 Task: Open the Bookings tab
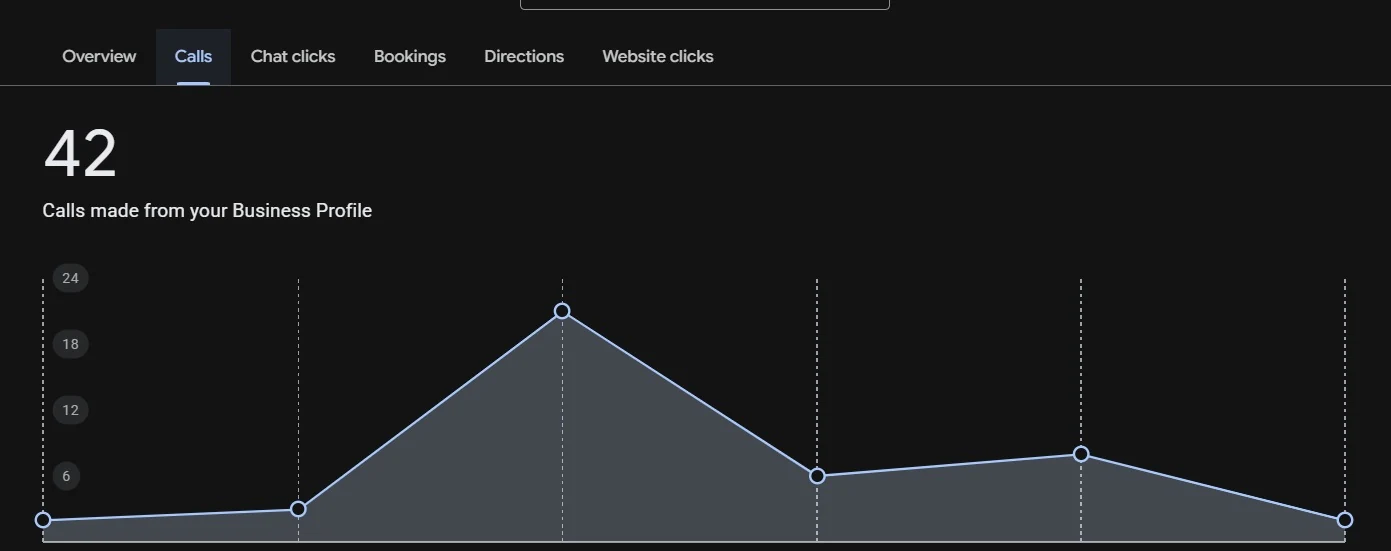click(x=410, y=57)
